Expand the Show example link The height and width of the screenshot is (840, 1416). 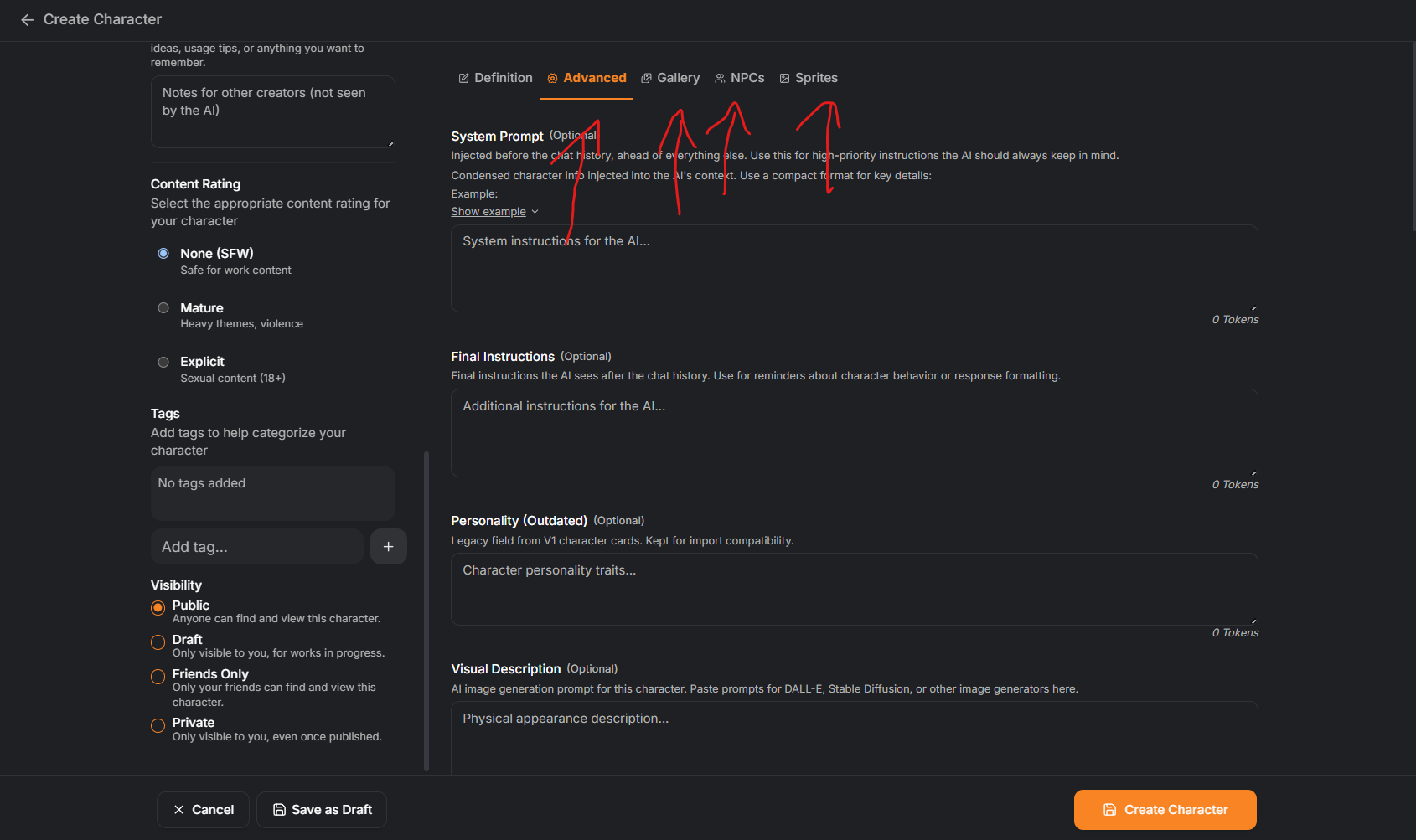click(488, 212)
